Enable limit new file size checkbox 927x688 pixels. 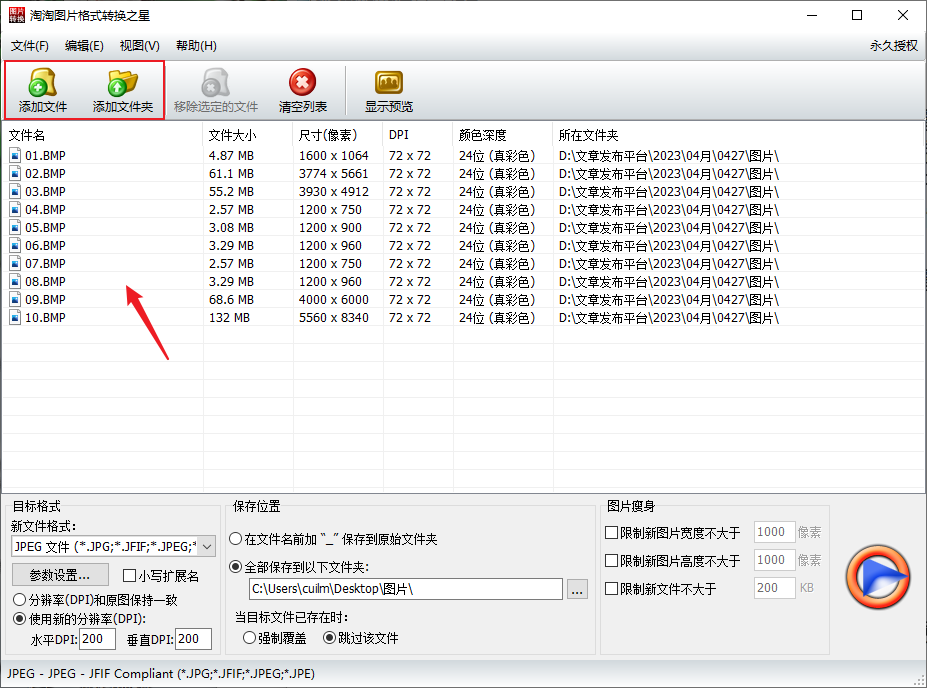tap(612, 589)
